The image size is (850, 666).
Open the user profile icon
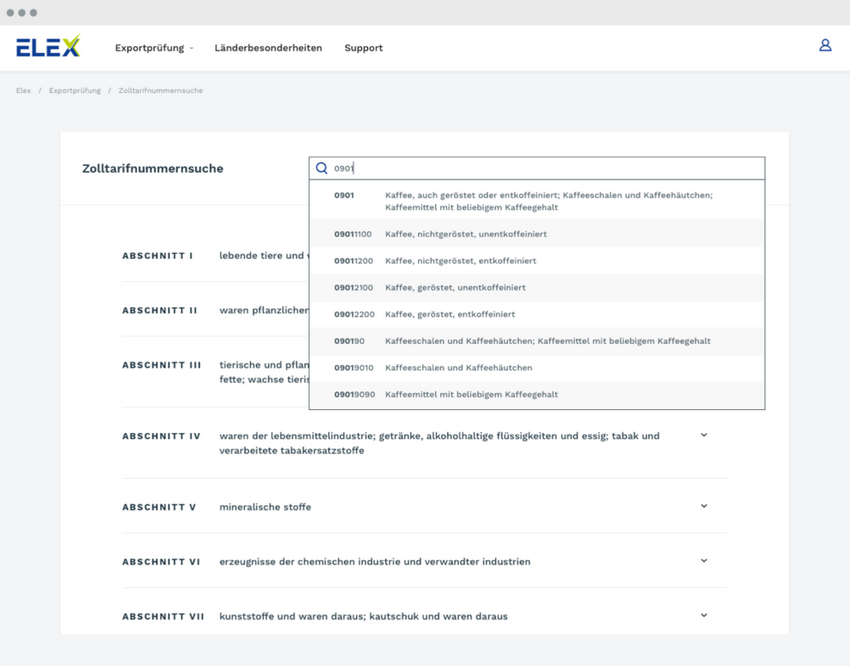825,45
